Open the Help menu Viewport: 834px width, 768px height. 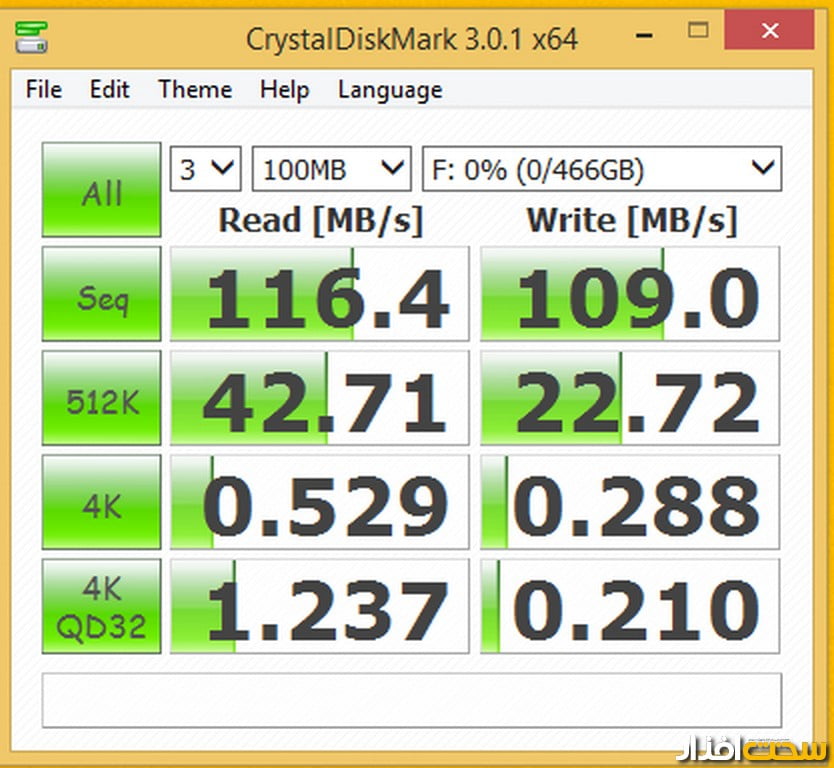coord(284,89)
